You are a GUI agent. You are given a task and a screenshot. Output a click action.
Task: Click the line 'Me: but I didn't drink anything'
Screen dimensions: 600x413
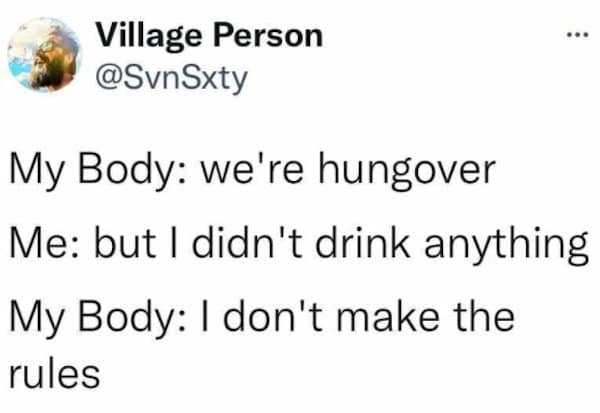[299, 245]
